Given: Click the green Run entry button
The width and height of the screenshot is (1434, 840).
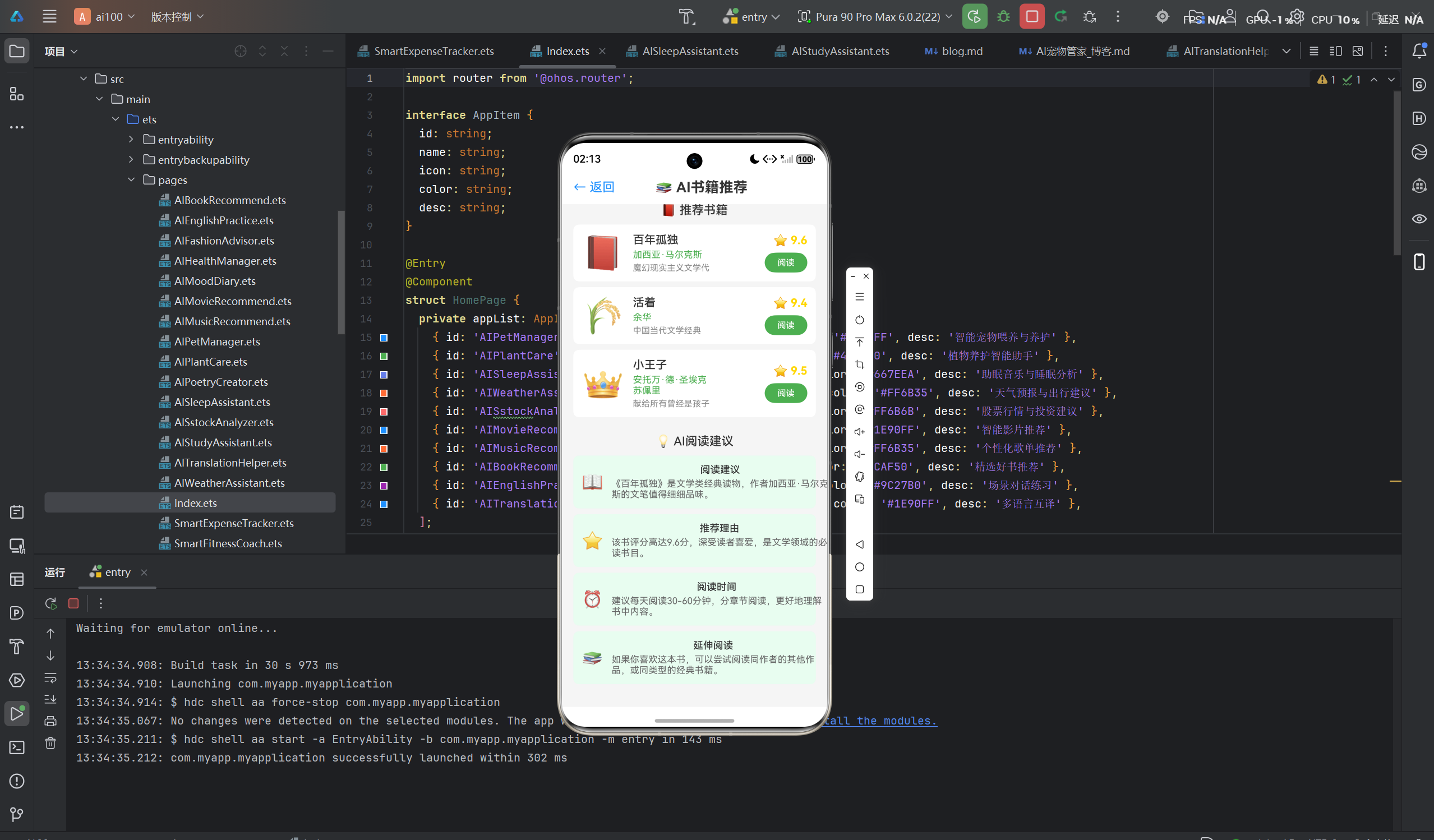Looking at the screenshot, I should (974, 16).
